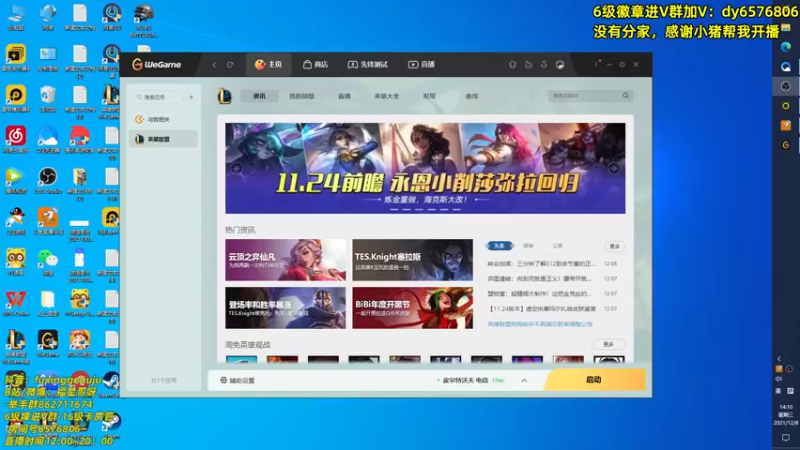Open the shield icon in WeGame title bar
Image resolution: width=800 pixels, height=450 pixels.
513,65
